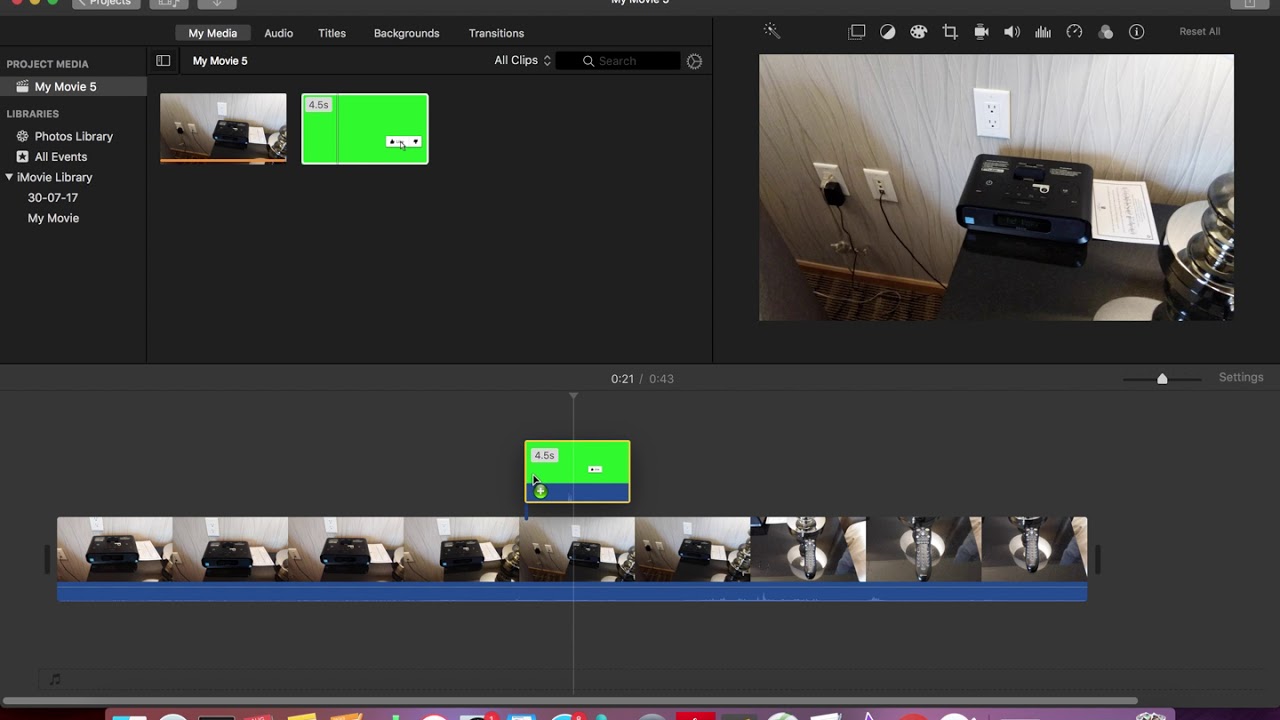Open the color correction palette tool
This screenshot has width=1280, height=720.
918,32
